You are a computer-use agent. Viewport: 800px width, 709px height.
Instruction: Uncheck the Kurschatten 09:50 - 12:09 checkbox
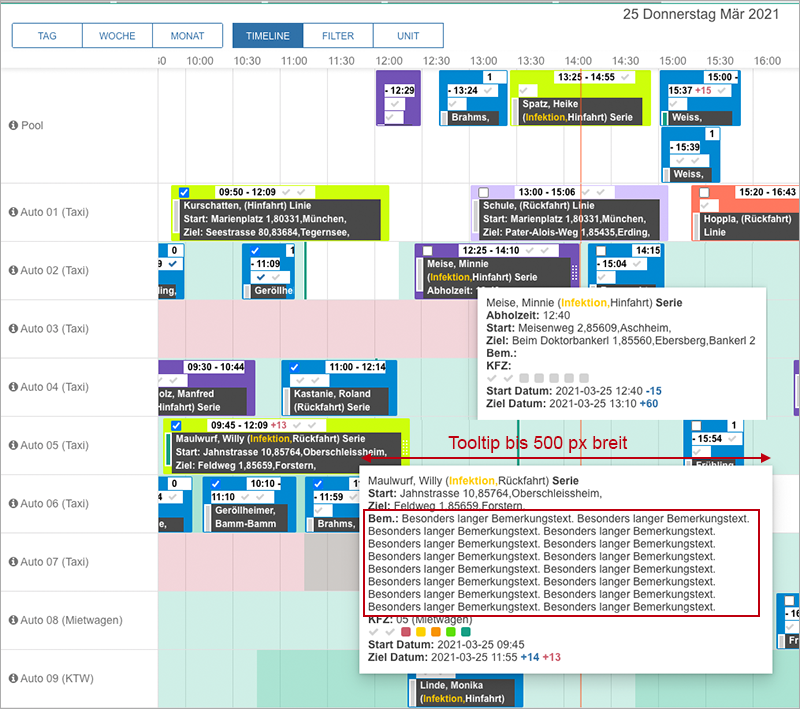182,192
